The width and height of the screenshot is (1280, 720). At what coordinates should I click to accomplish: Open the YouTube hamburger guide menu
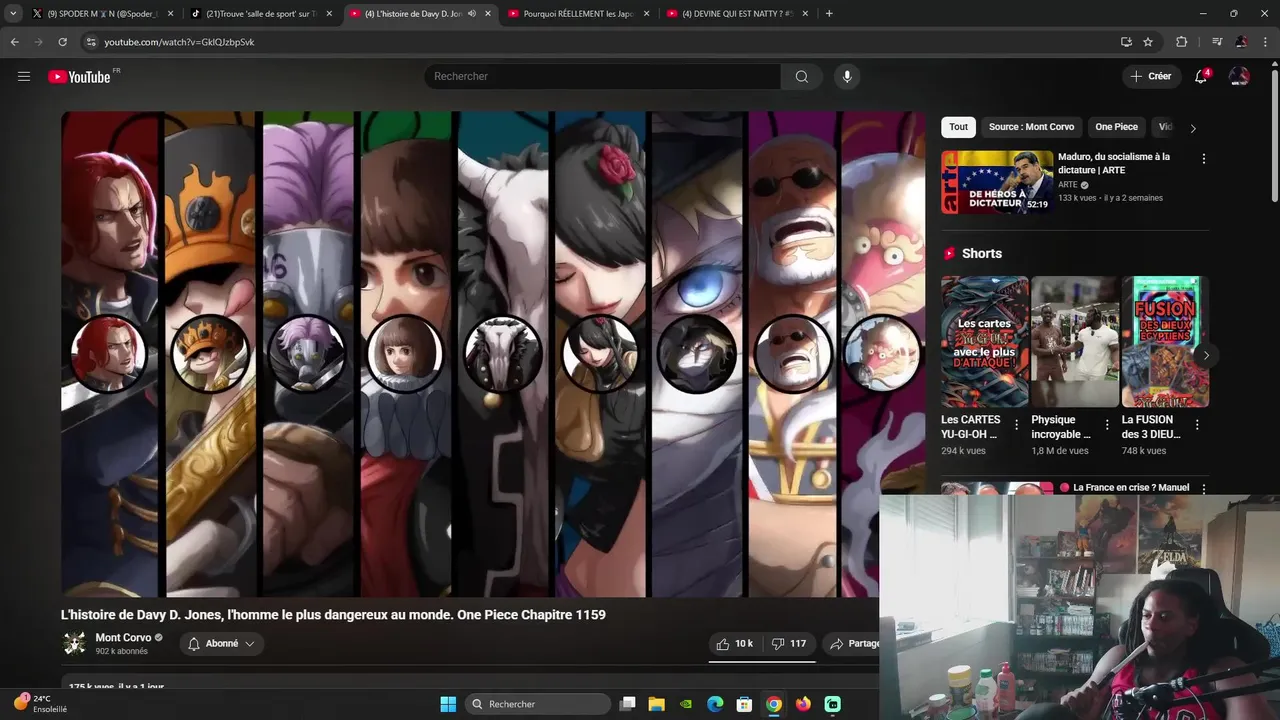24,76
